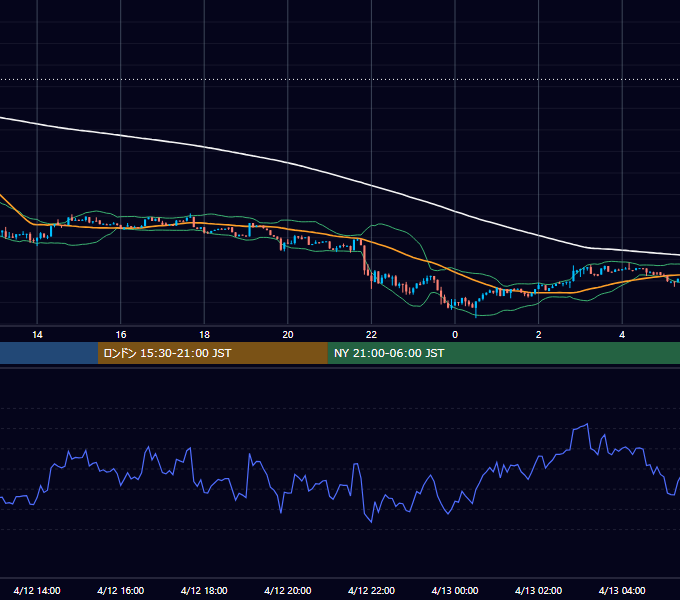Click the '16' hour label on price chart axis
This screenshot has width=680, height=600.
(x=121, y=335)
